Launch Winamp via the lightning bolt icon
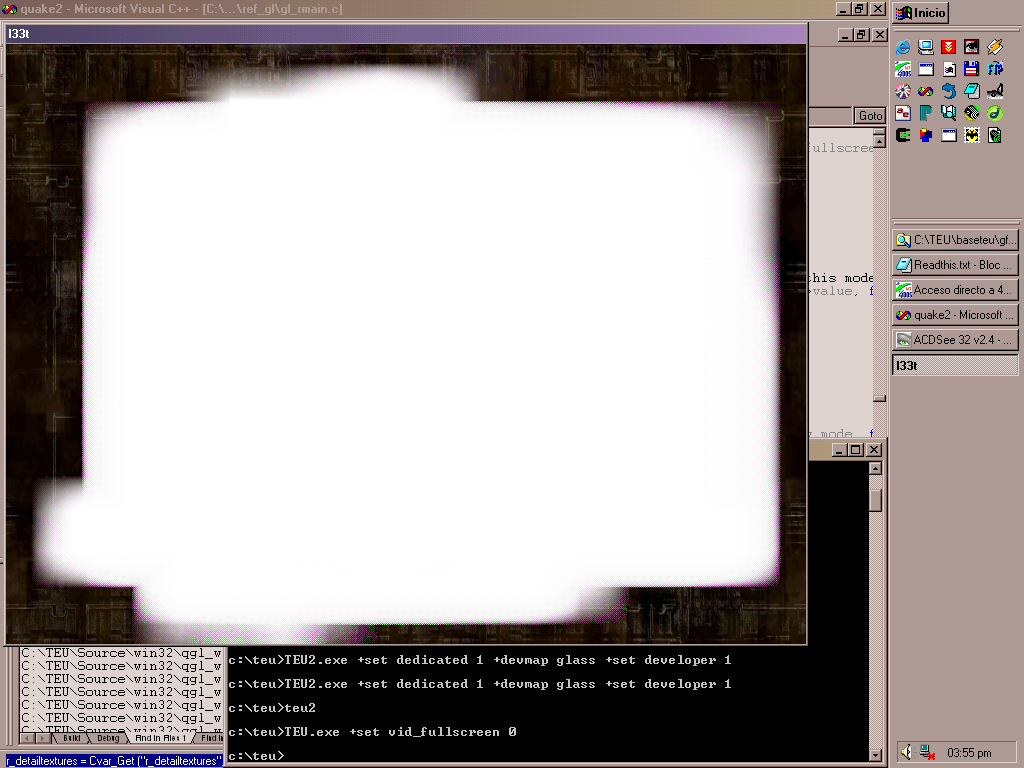Screen dimensions: 1024x768 point(995,47)
